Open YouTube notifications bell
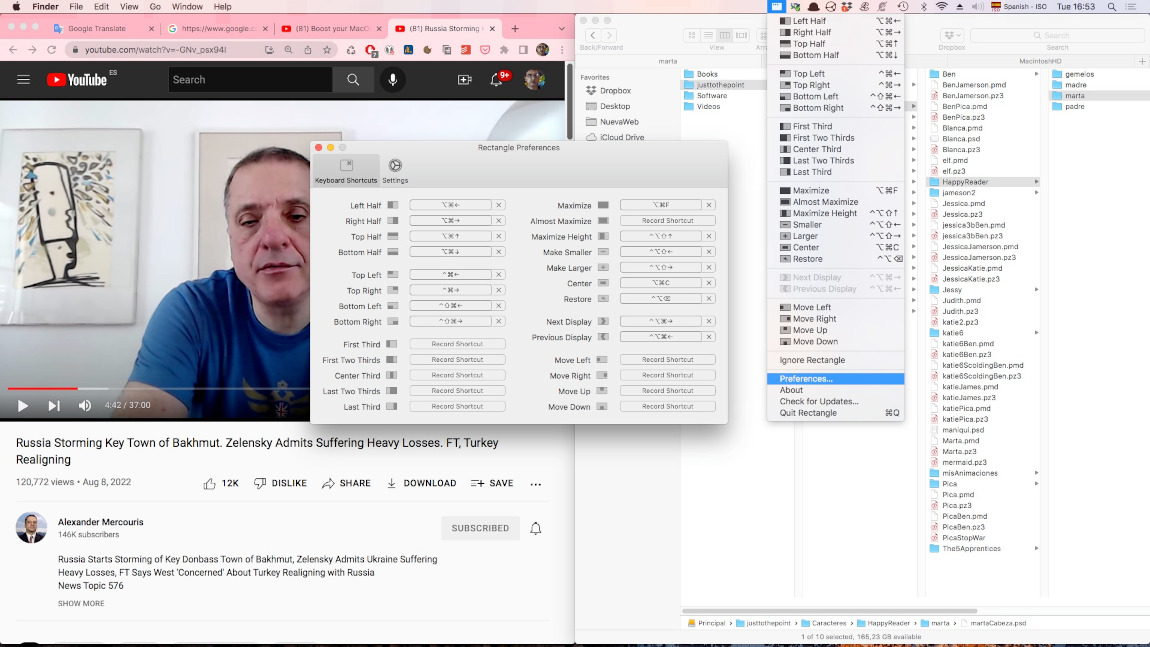1150x647 pixels. click(x=496, y=80)
